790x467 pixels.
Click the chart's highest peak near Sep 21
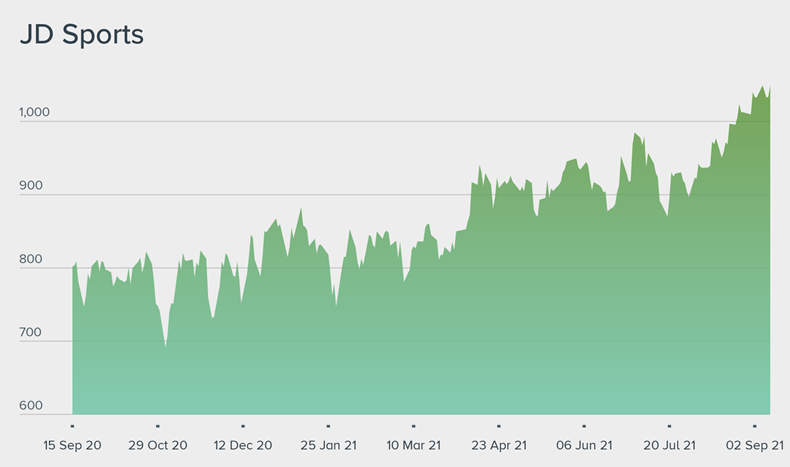[x=762, y=87]
